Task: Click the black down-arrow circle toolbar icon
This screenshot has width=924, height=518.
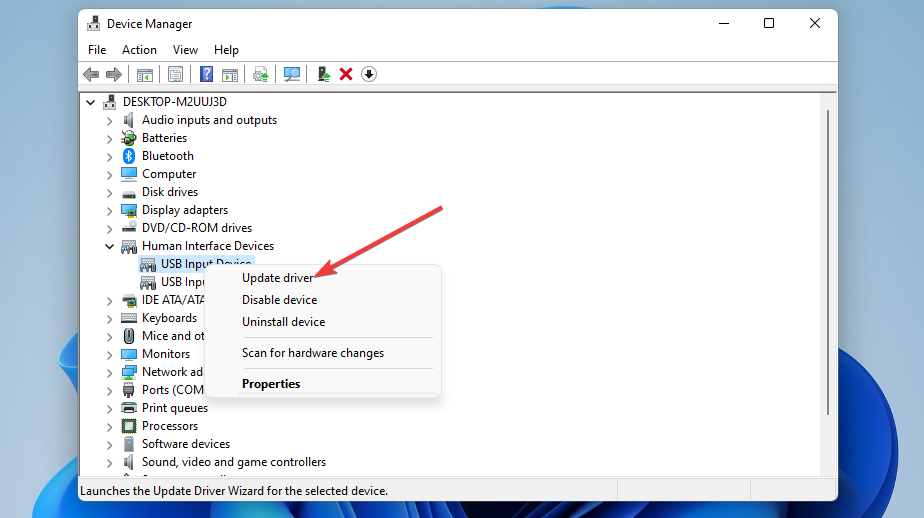Action: tap(369, 74)
